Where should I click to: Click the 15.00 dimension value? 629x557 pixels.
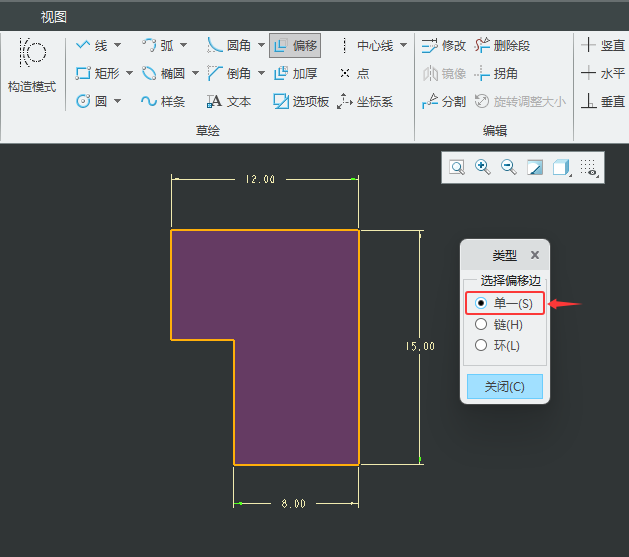pyautogui.click(x=420, y=346)
